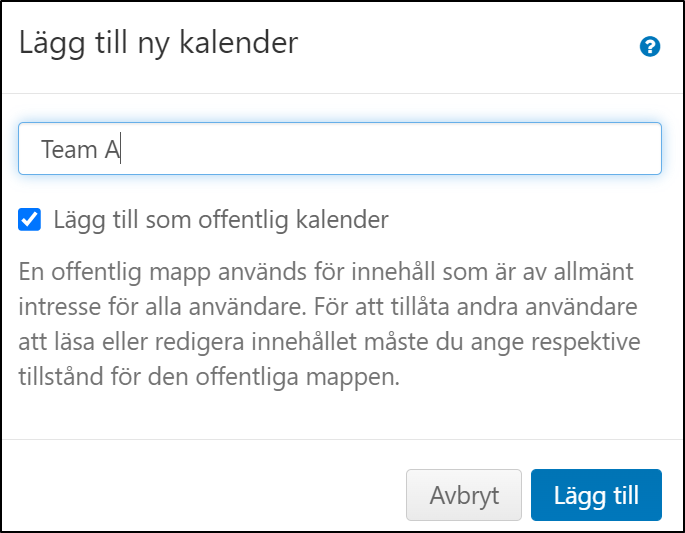The image size is (685, 533).
Task: Disable adding as public calendar
Action: click(x=30, y=219)
